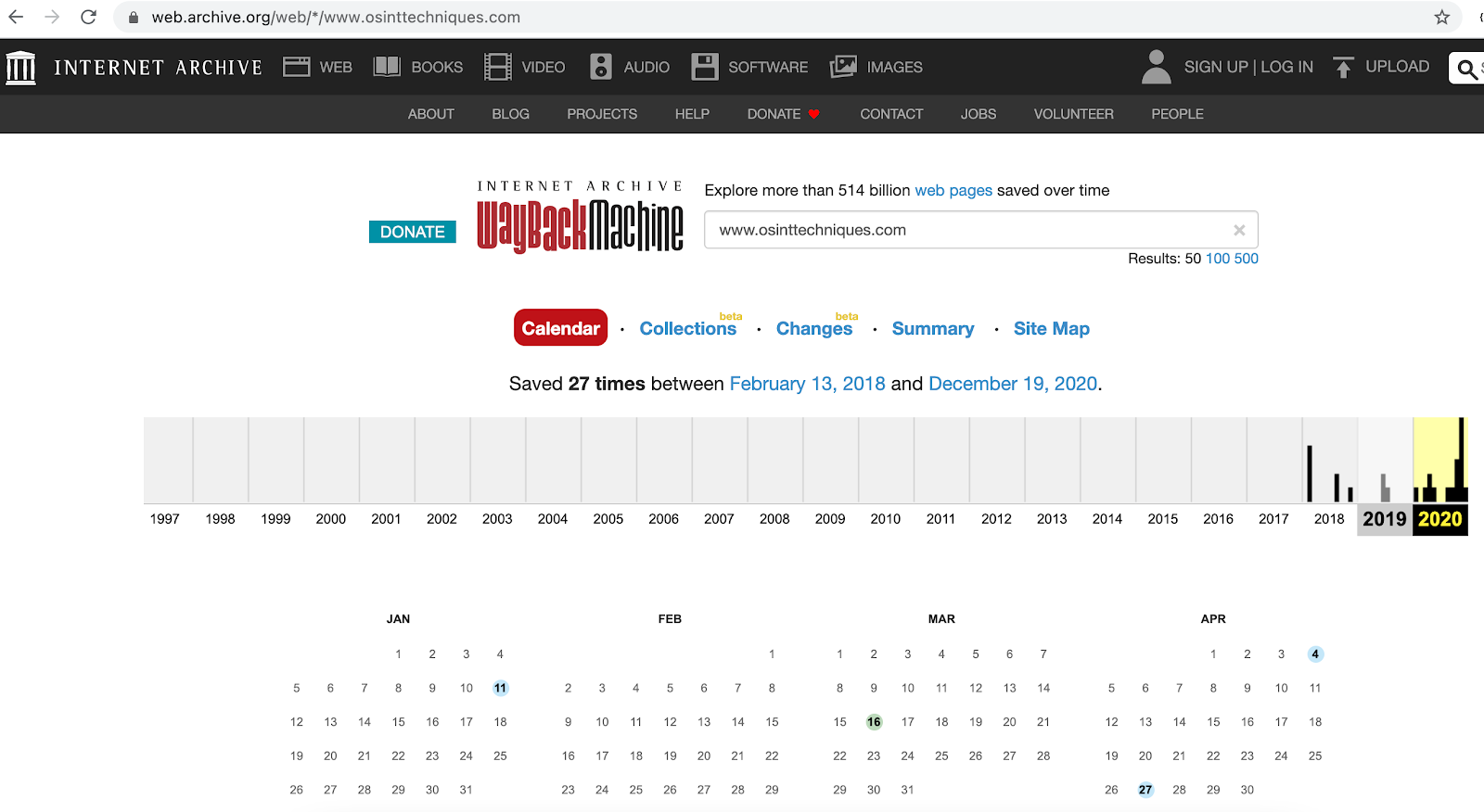
Task: Open the Software floppy disk icon
Action: (705, 67)
